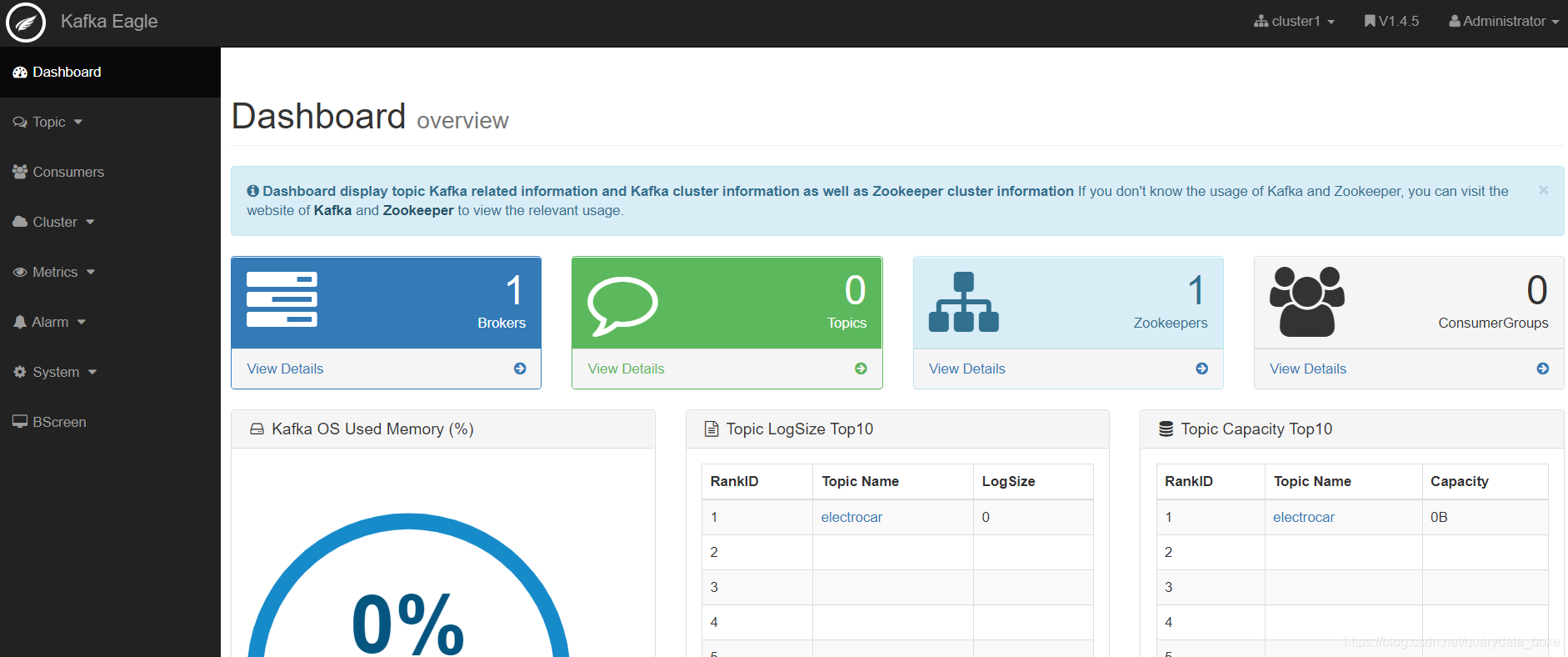View Details of Zookeepers card

(x=966, y=369)
